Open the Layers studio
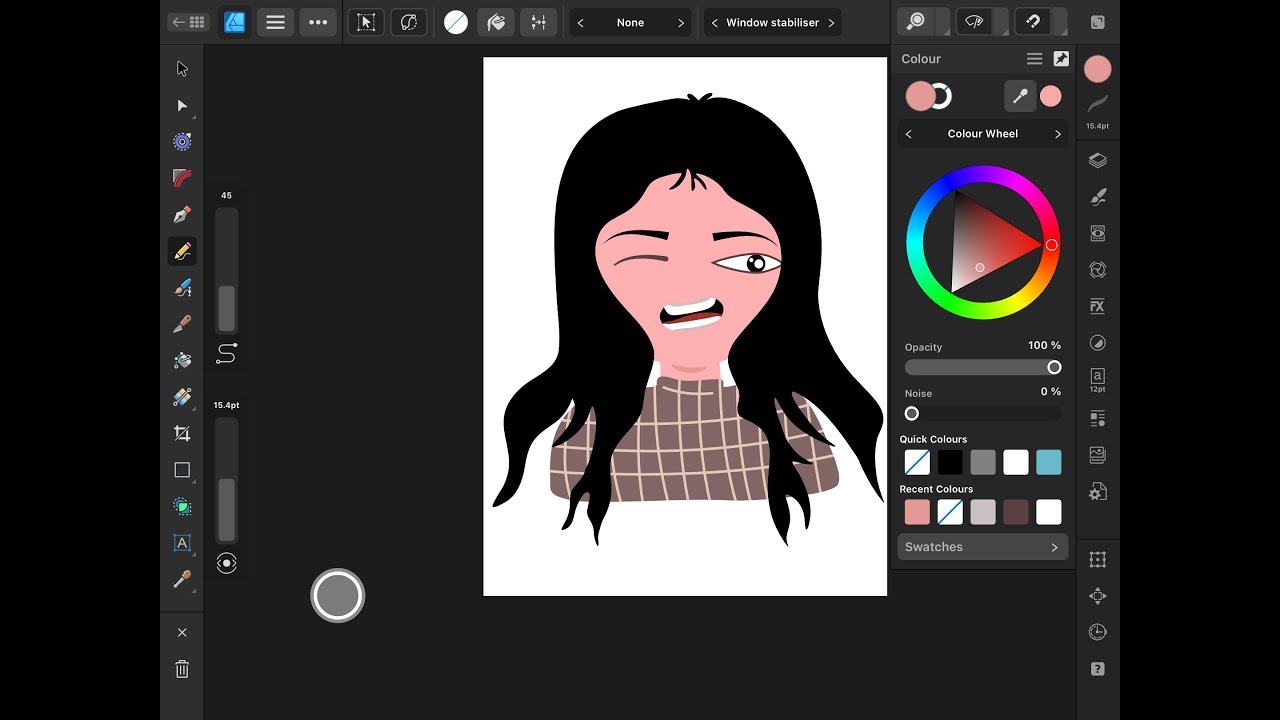1280x720 pixels. [x=1098, y=160]
